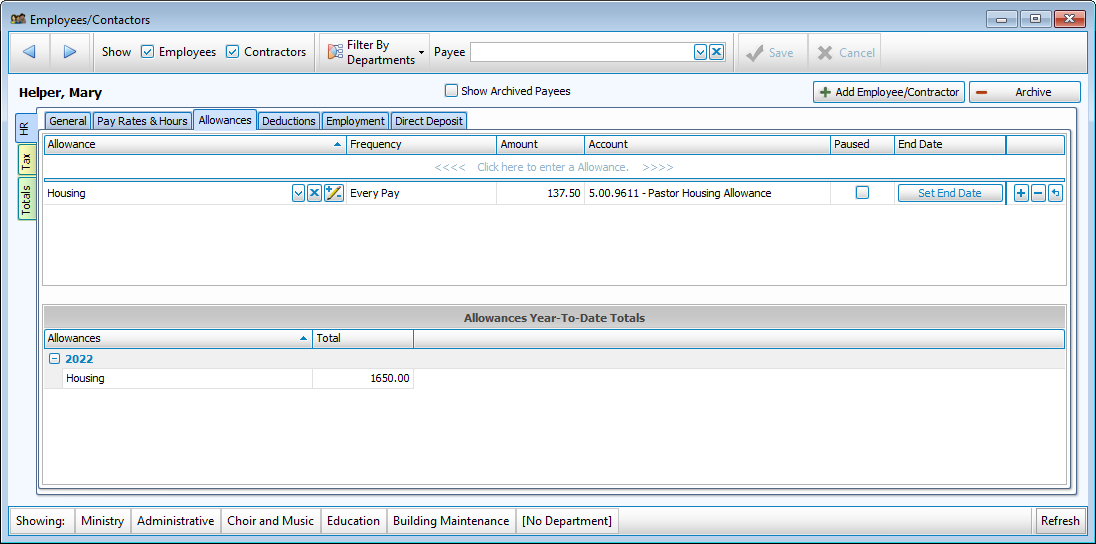Uncheck the Employees show checkbox
Viewport: 1096px width, 544px height.
point(147,52)
